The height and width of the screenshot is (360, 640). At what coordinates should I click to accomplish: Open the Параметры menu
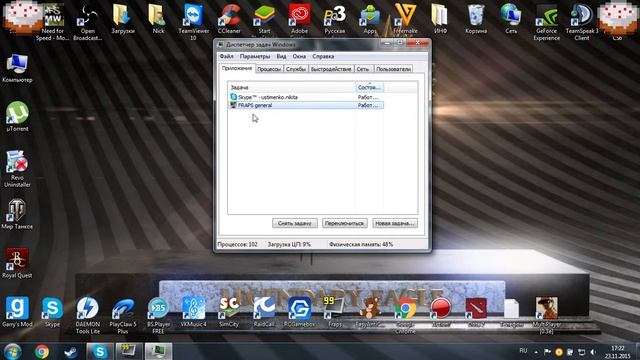(x=255, y=56)
